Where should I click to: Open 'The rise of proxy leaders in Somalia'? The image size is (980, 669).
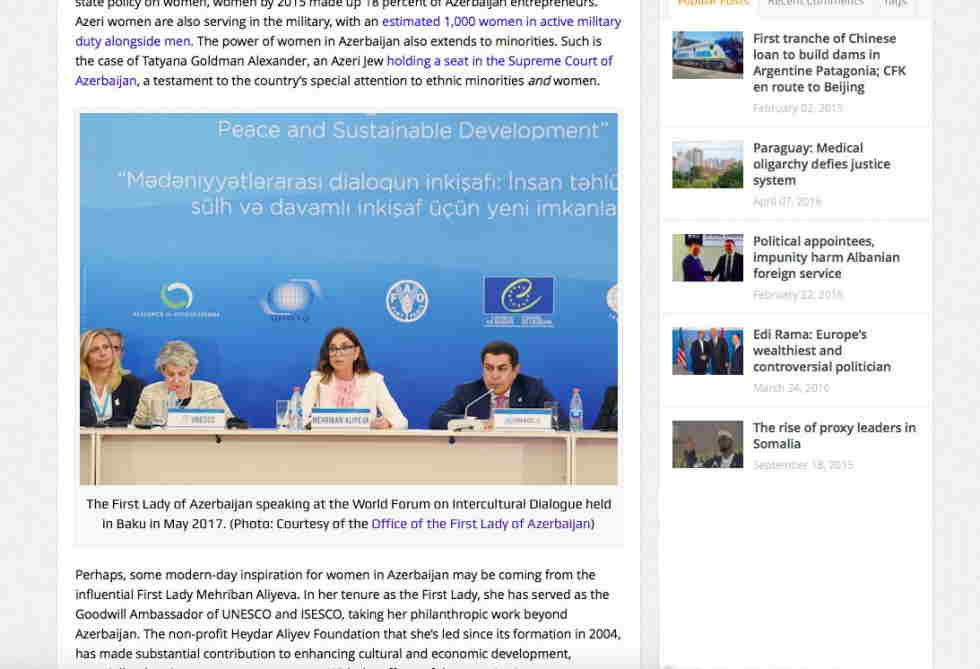pyautogui.click(x=833, y=436)
